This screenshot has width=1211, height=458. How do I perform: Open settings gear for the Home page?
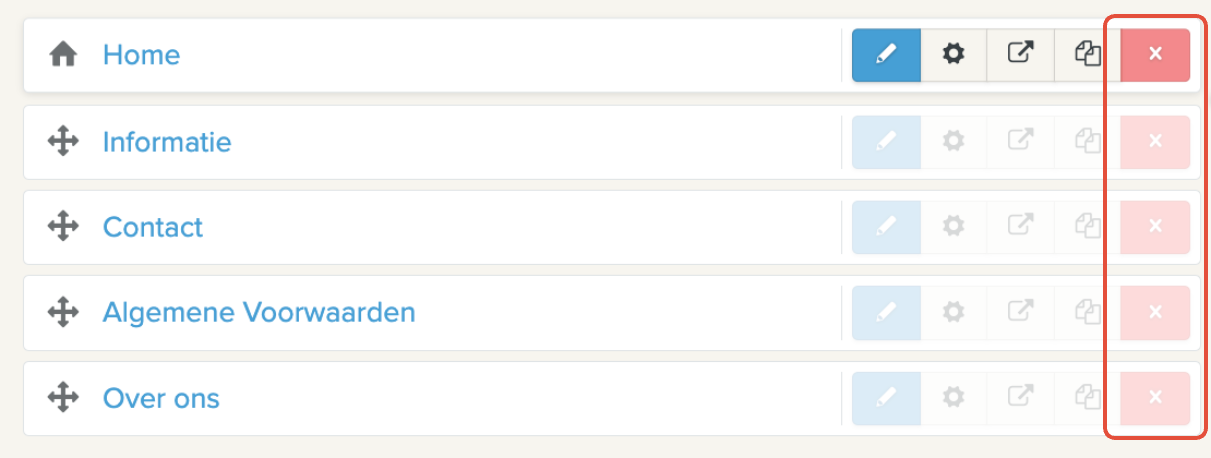(x=954, y=55)
